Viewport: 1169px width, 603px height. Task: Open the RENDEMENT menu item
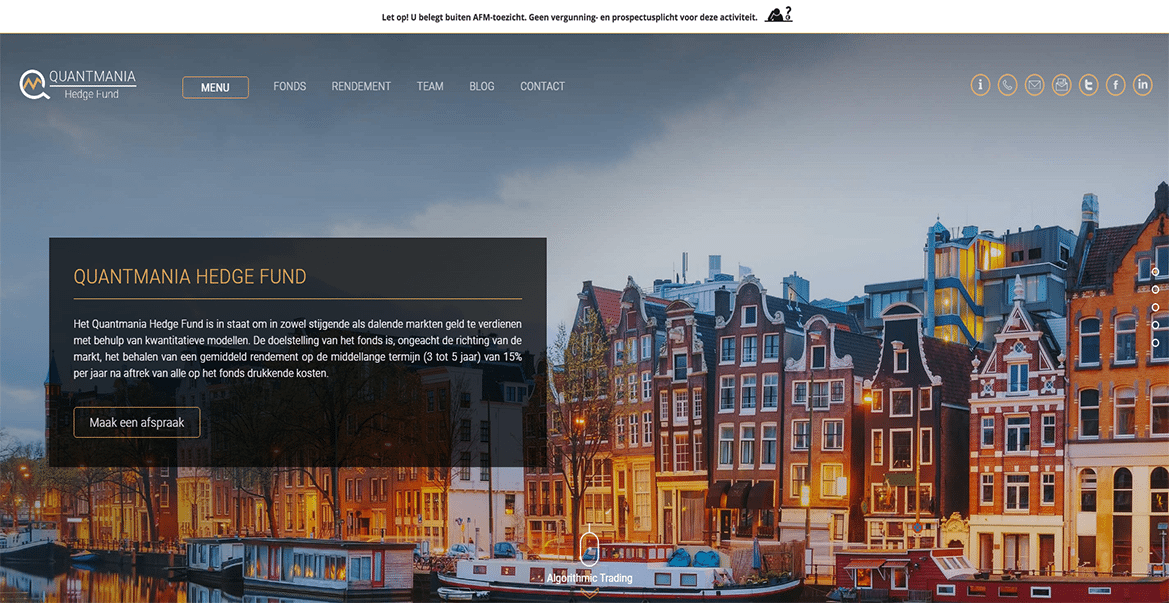coord(361,86)
